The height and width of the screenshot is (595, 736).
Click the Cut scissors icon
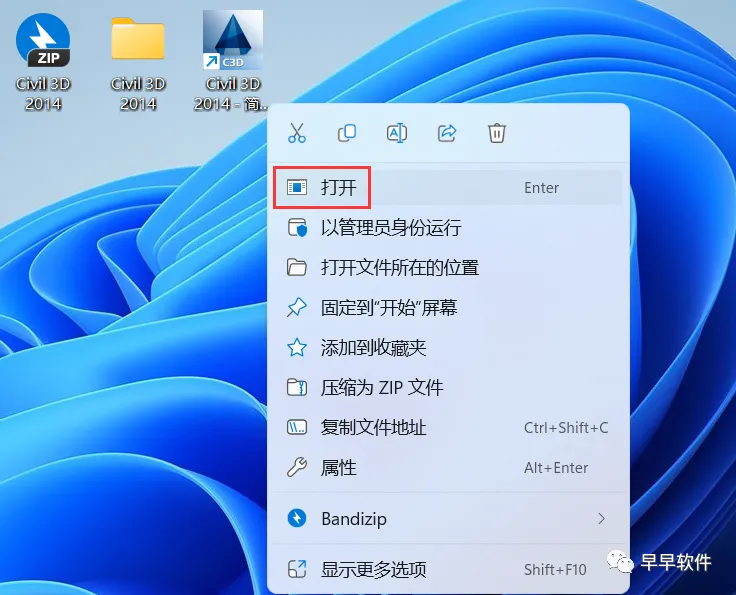tap(297, 133)
